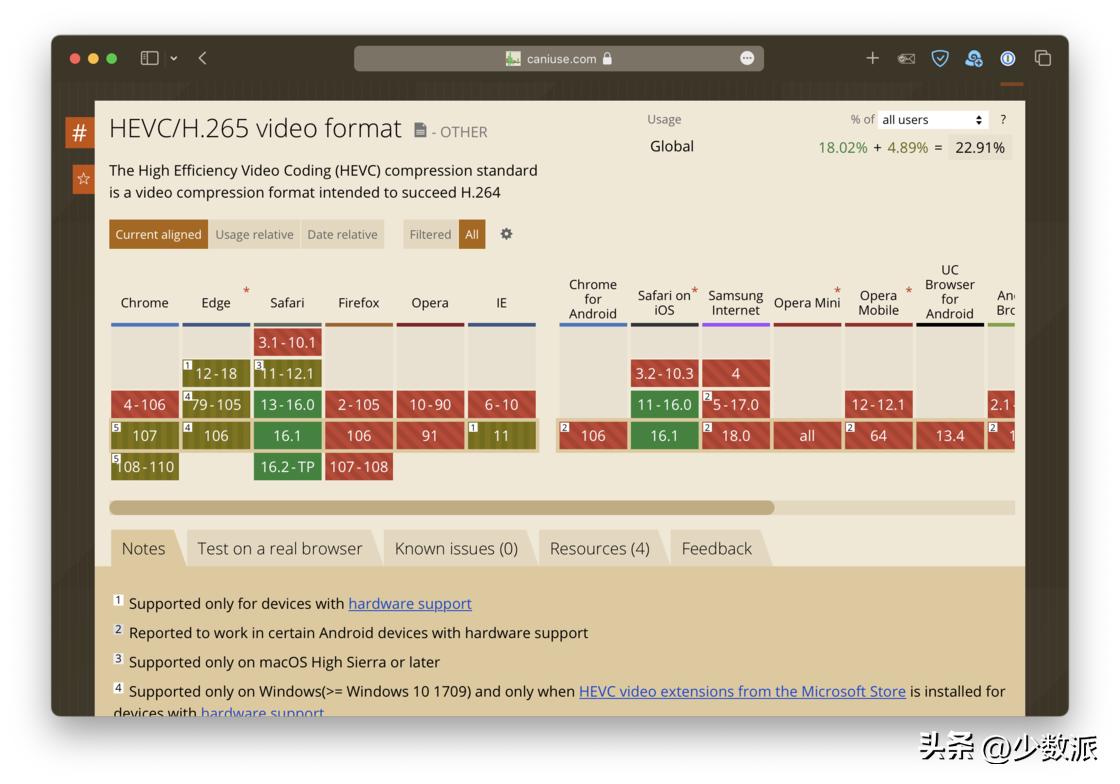1120x784 pixels.
Task: Click the shield checkmark extension icon
Action: (940, 59)
